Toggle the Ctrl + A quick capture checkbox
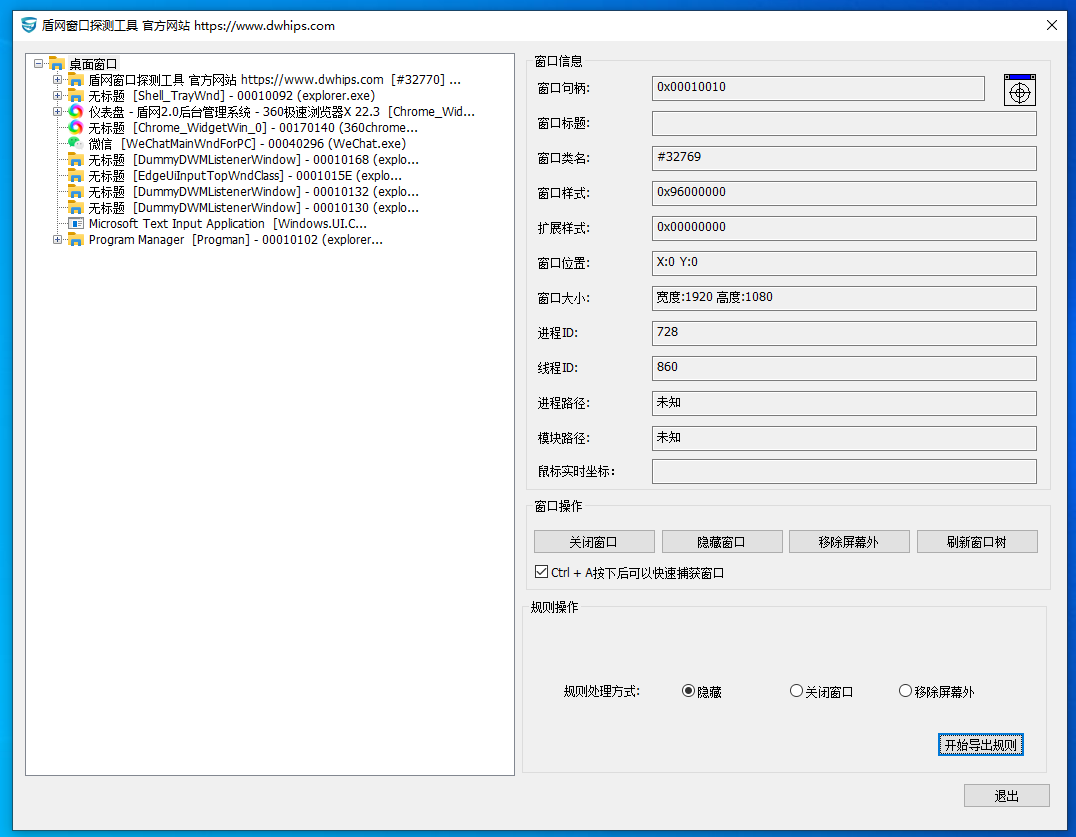Viewport: 1076px width, 837px height. pos(541,573)
